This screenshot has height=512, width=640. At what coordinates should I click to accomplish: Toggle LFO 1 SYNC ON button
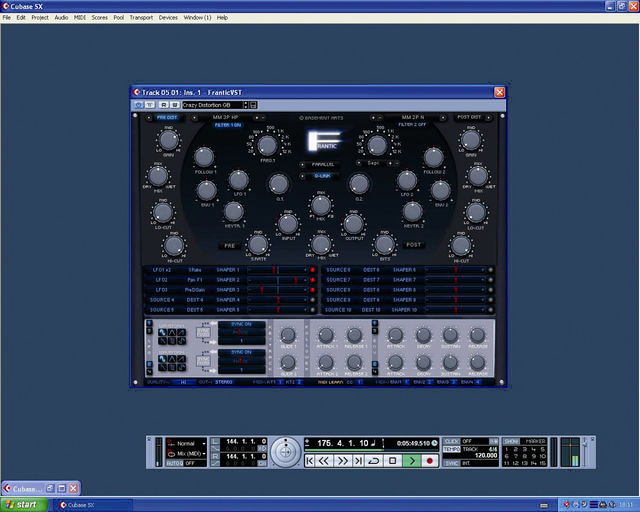point(241,324)
